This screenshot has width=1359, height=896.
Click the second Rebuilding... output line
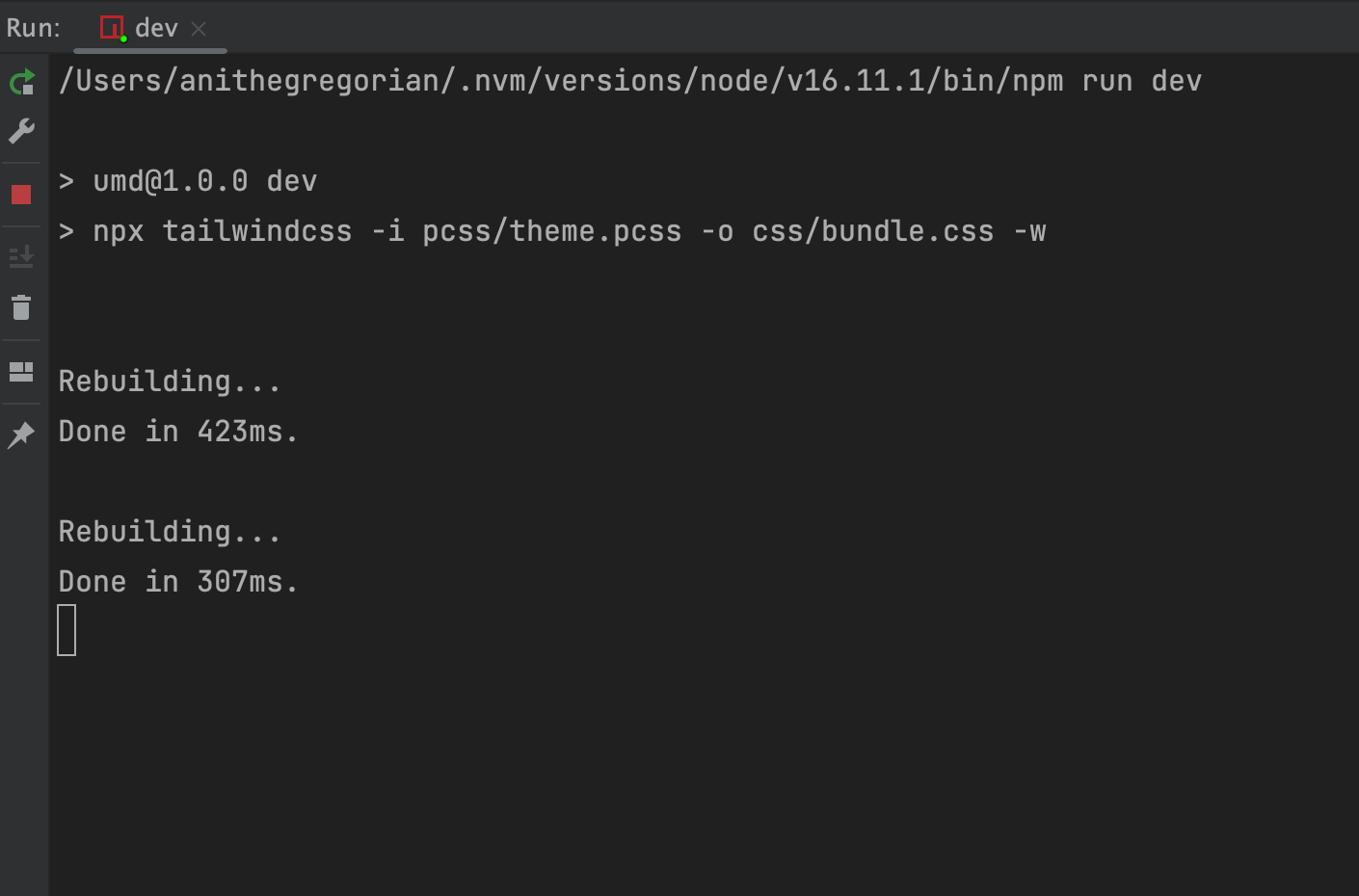(169, 532)
